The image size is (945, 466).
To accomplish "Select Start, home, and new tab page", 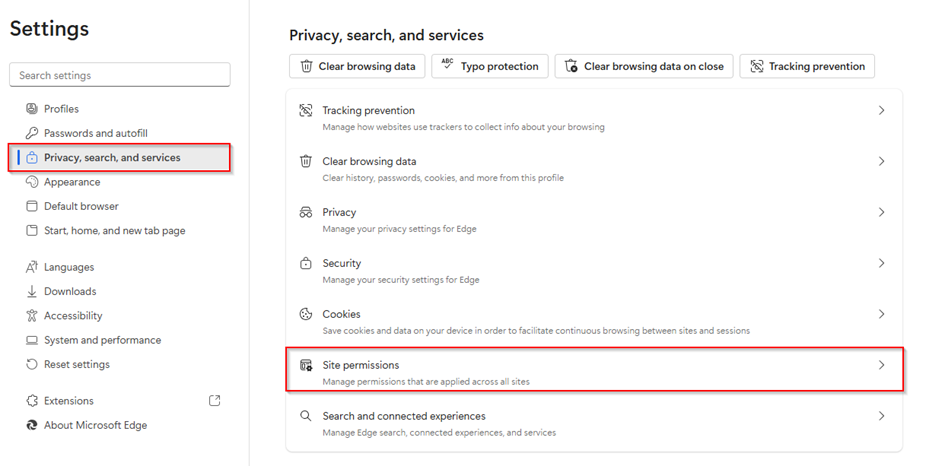I will (x=114, y=231).
